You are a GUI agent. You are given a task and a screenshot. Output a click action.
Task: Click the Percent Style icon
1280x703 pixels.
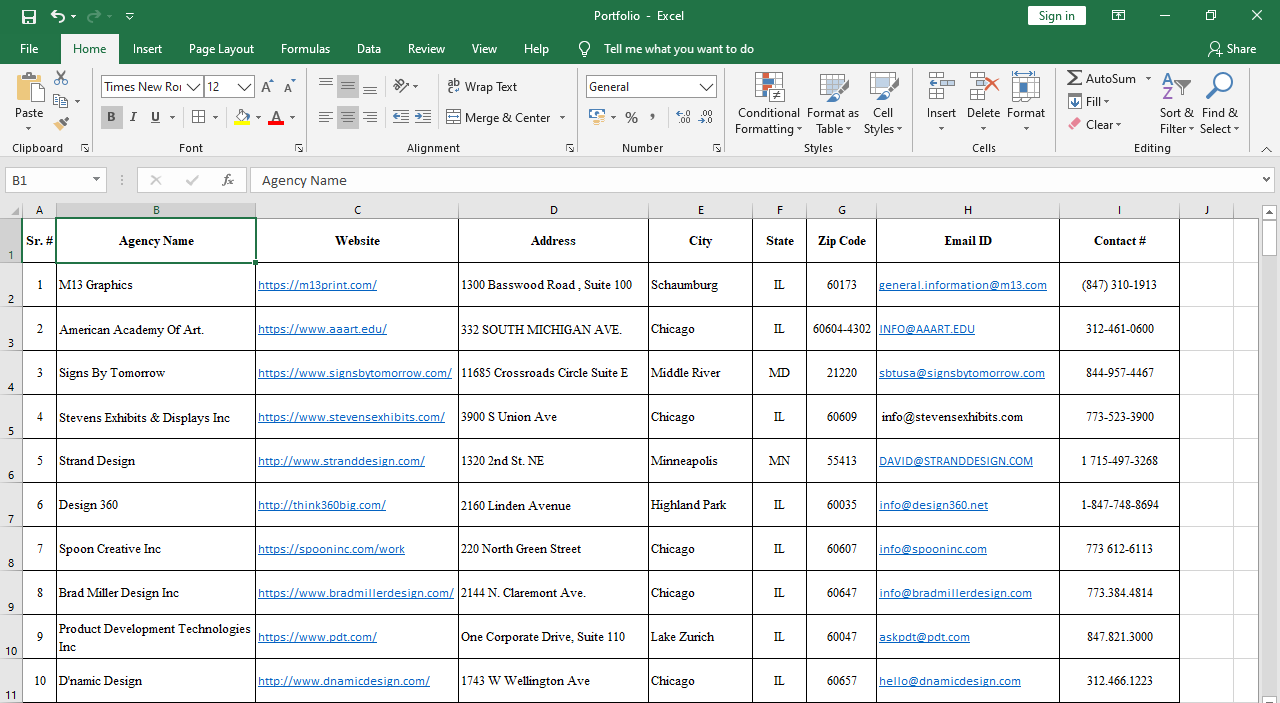(x=631, y=118)
